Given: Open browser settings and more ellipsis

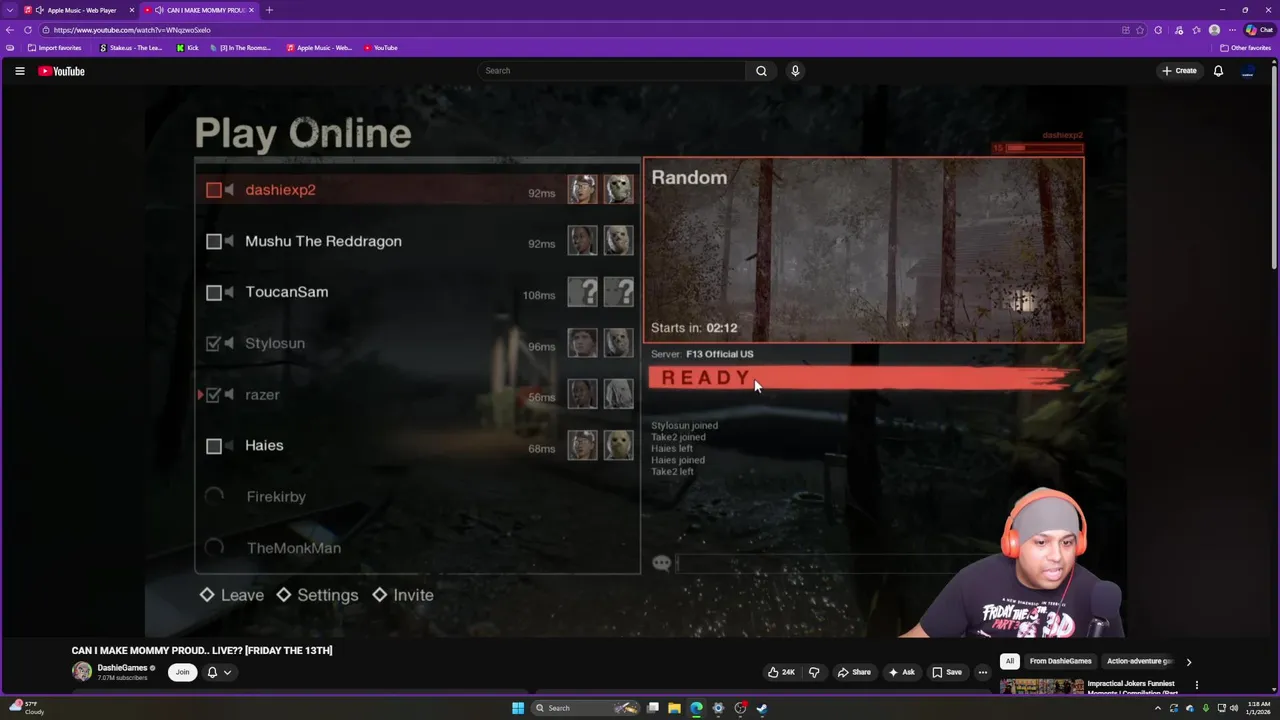Looking at the screenshot, I should tap(1232, 30).
